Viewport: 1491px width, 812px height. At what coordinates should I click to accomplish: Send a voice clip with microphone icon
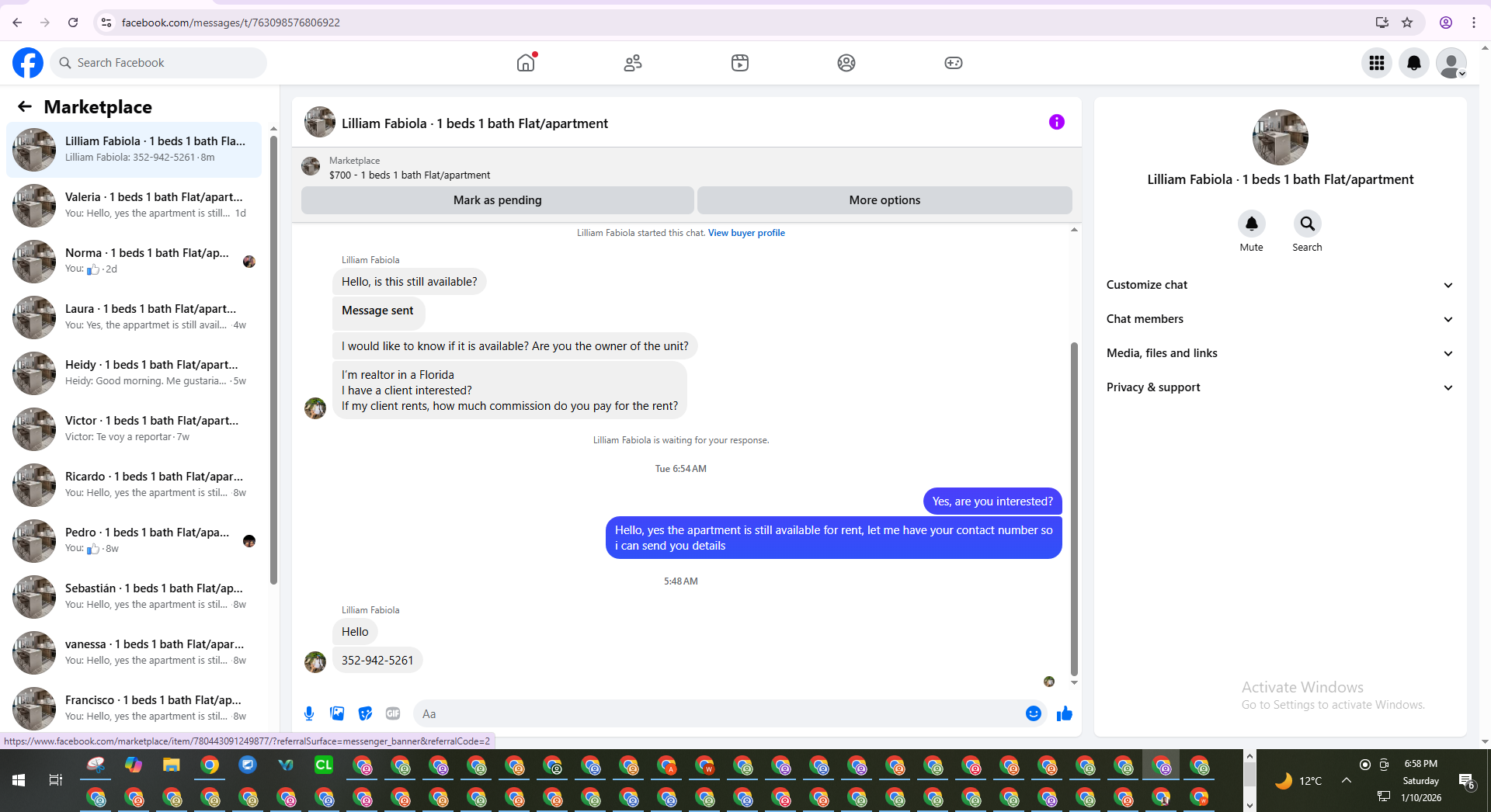click(309, 713)
